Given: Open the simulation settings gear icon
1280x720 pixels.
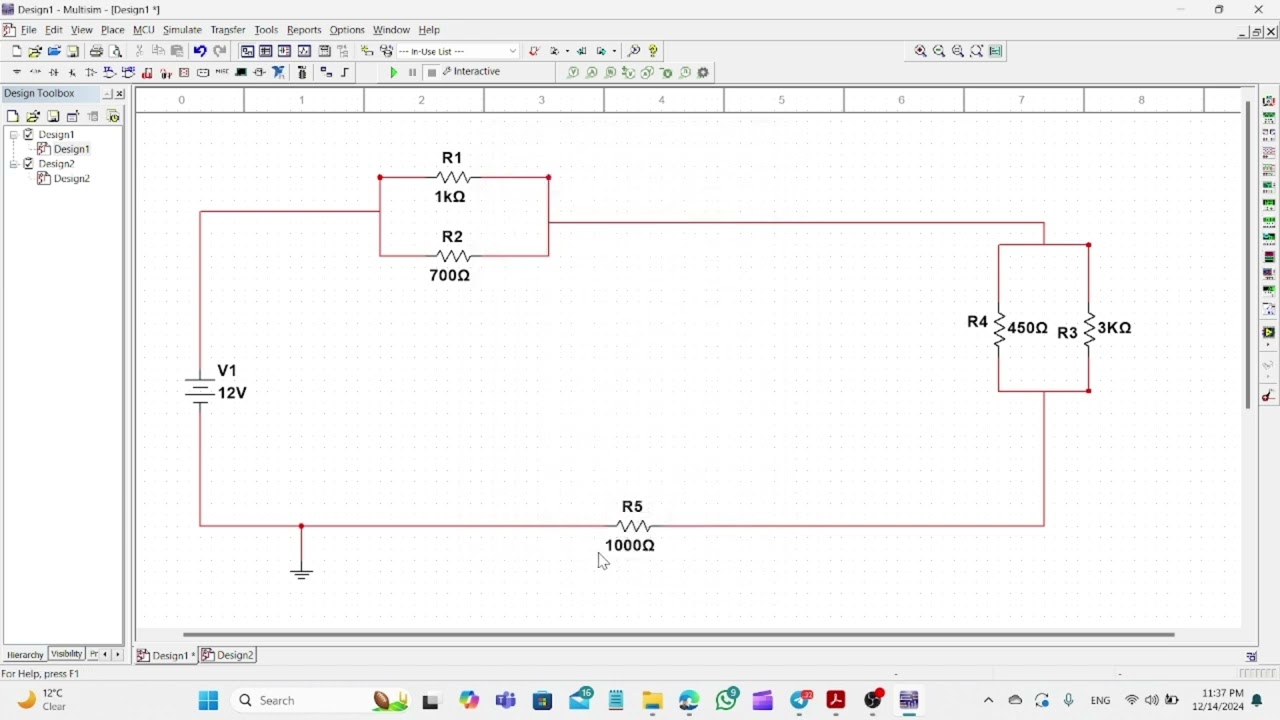Looking at the screenshot, I should tap(704, 73).
